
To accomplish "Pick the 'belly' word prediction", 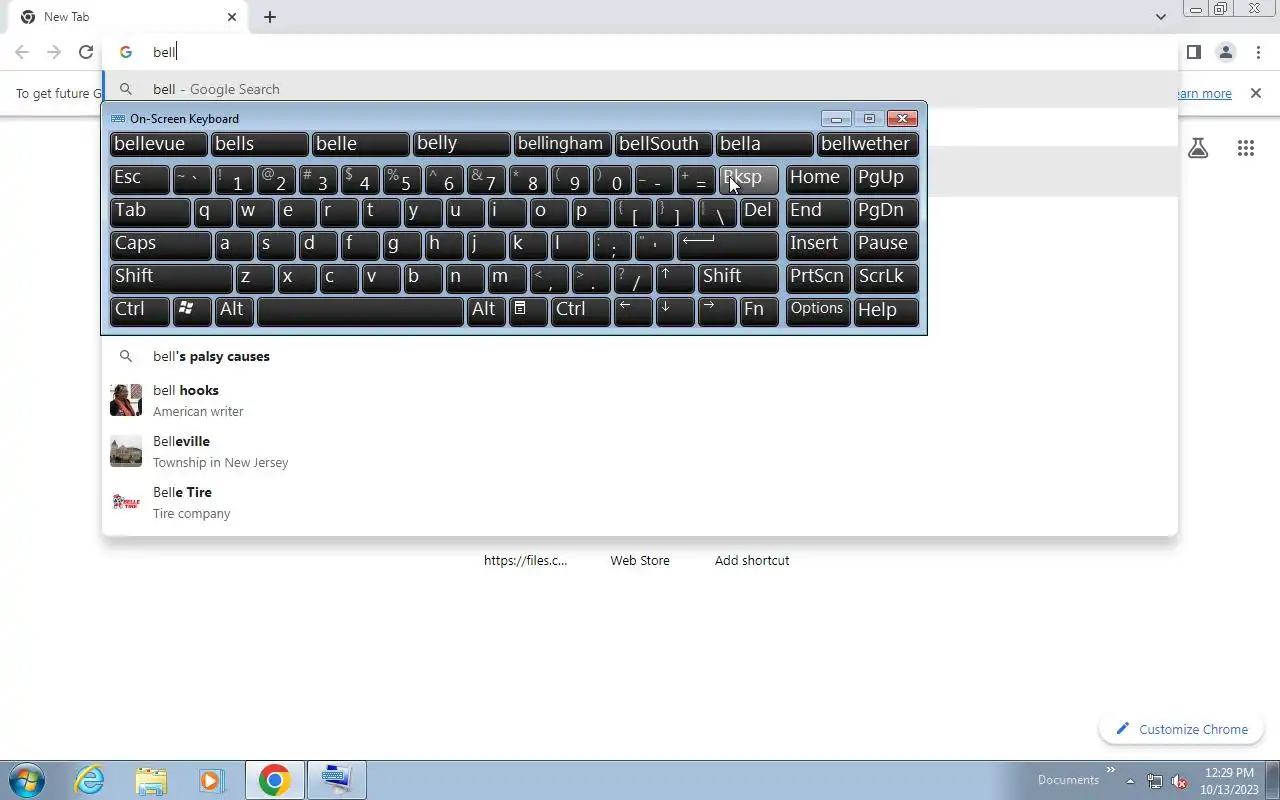I will point(461,144).
